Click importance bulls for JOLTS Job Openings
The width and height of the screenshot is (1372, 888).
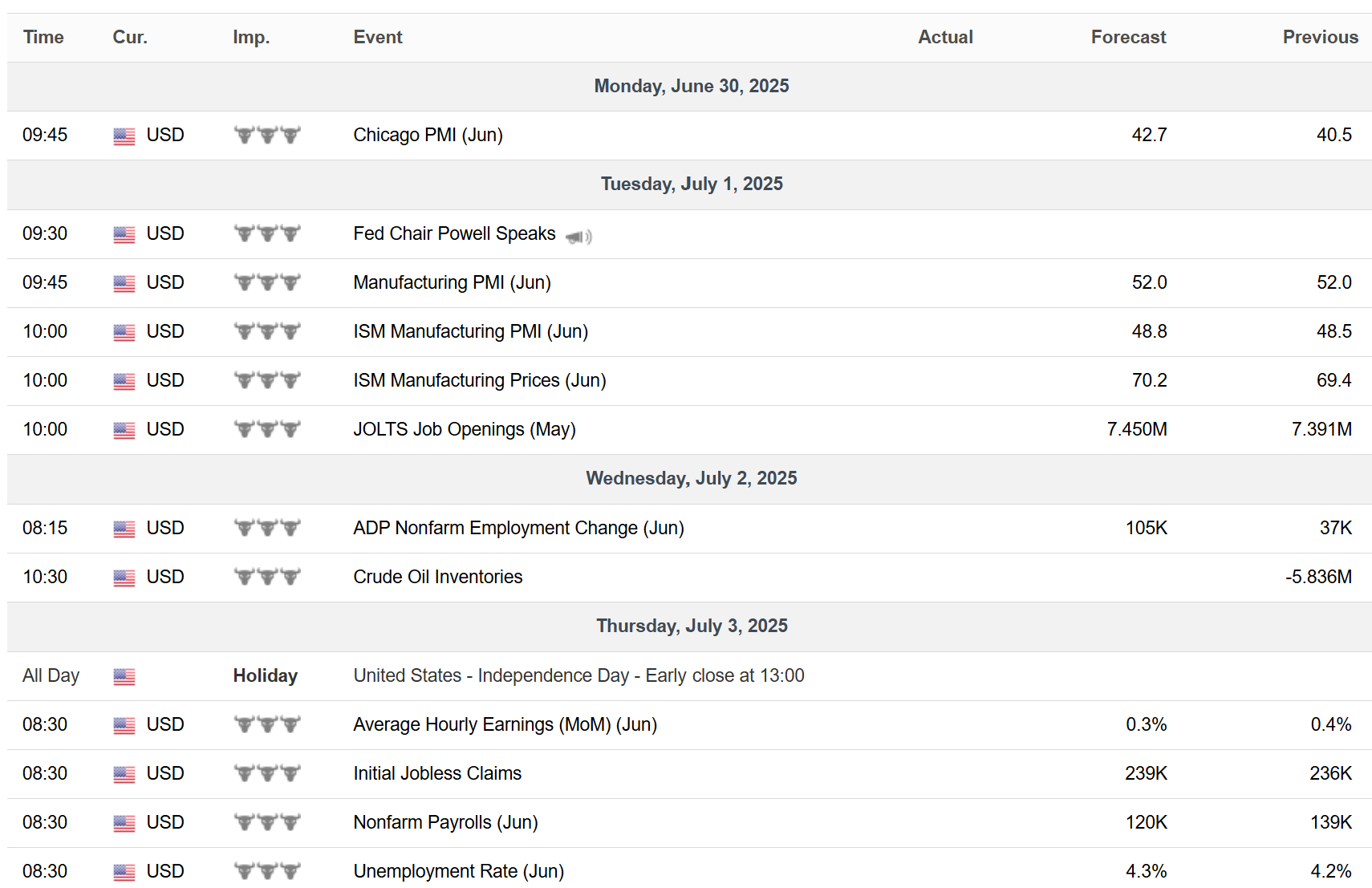coord(267,429)
